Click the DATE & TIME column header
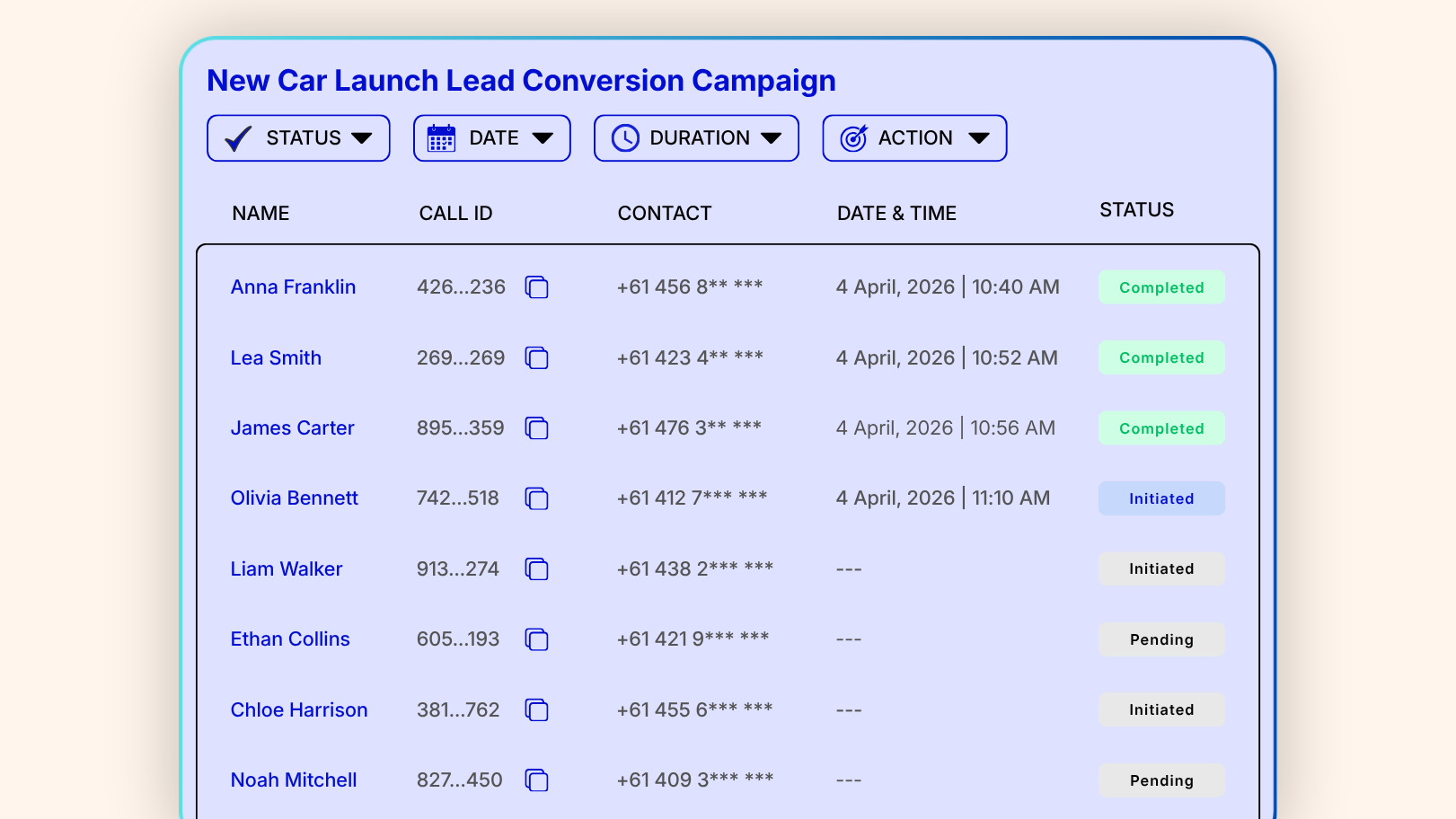Screen dimensions: 1456x819 [x=896, y=214]
